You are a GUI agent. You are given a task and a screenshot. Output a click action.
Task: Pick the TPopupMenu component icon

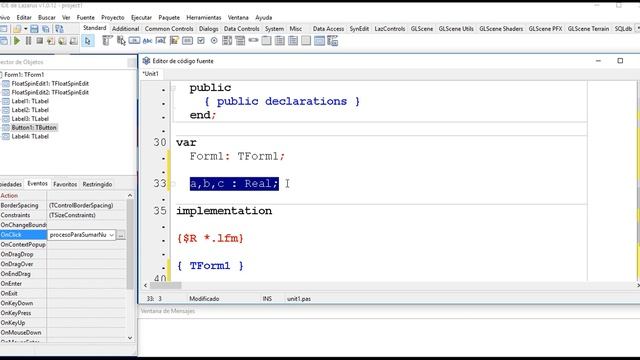(121, 41)
